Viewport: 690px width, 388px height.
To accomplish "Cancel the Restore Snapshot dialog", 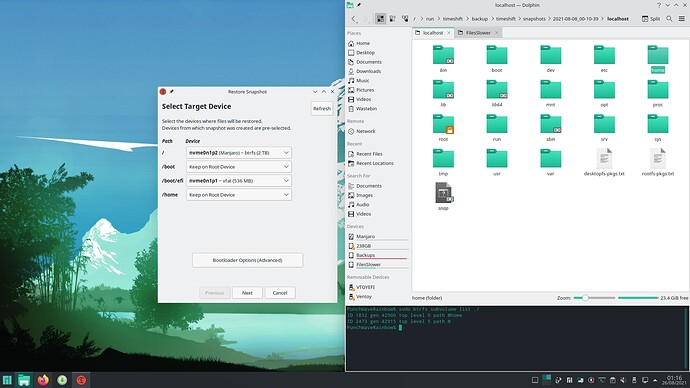I will pos(280,293).
